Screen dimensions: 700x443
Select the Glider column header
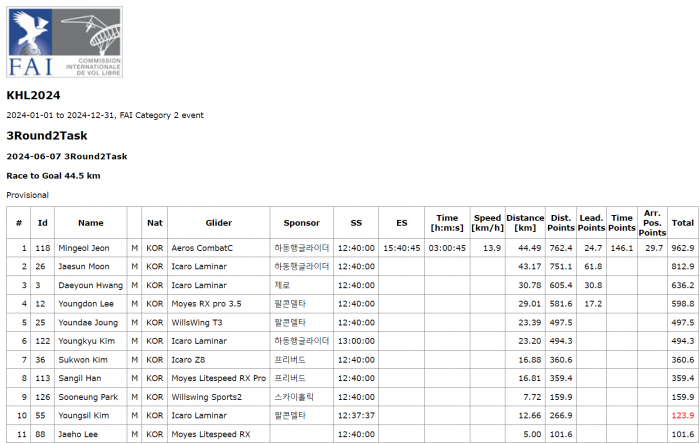(x=218, y=223)
